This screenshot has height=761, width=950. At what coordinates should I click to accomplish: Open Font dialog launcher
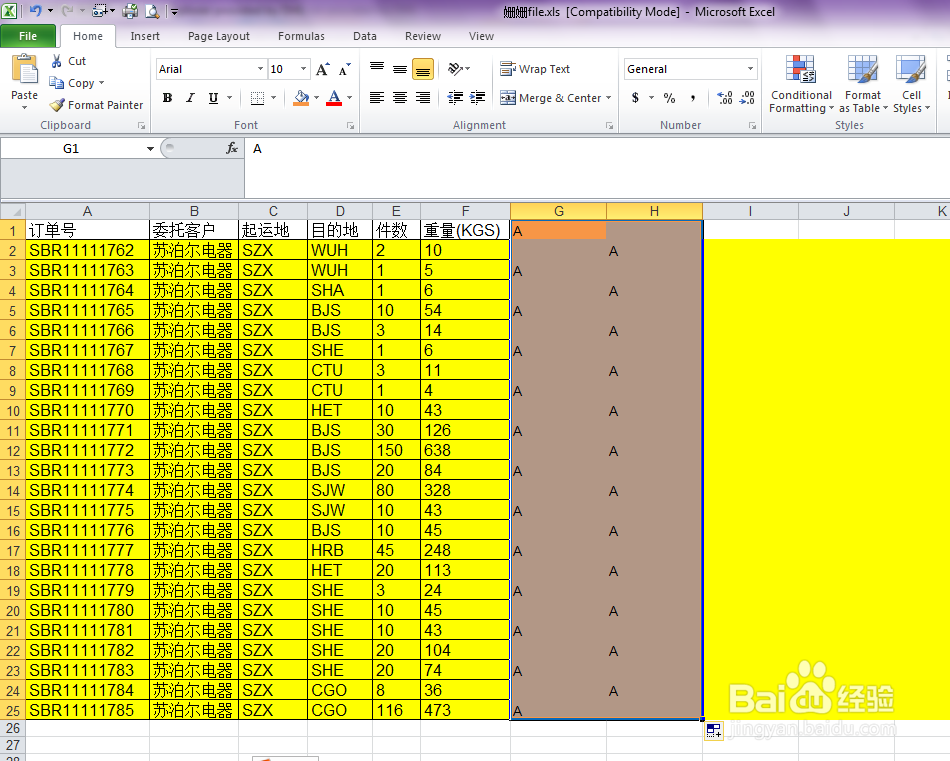tap(350, 125)
